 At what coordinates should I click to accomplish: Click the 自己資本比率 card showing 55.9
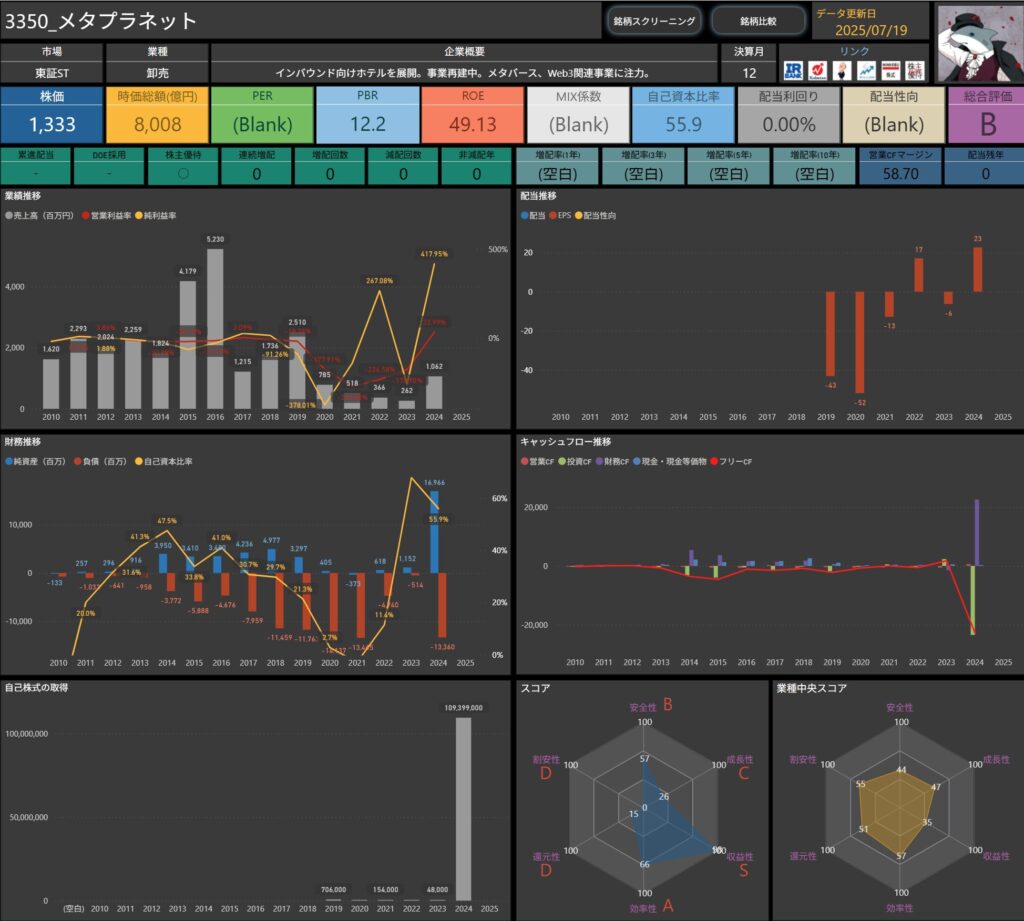684,114
